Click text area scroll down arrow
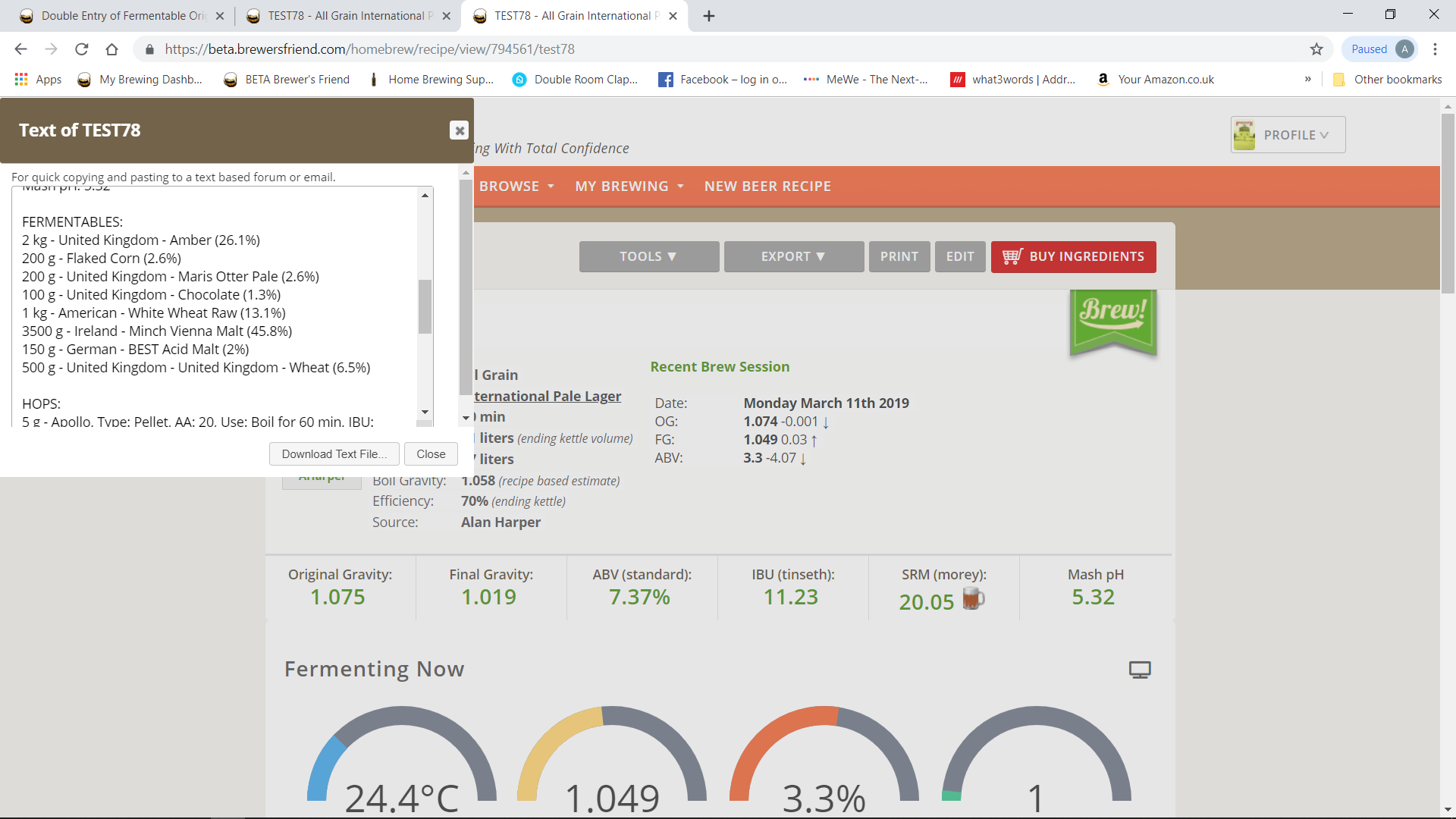 coord(425,412)
